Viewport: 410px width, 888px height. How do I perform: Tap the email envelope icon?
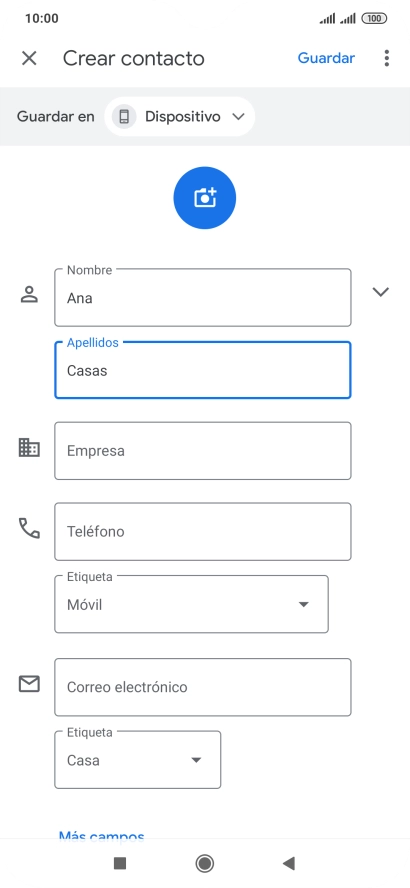[29, 684]
